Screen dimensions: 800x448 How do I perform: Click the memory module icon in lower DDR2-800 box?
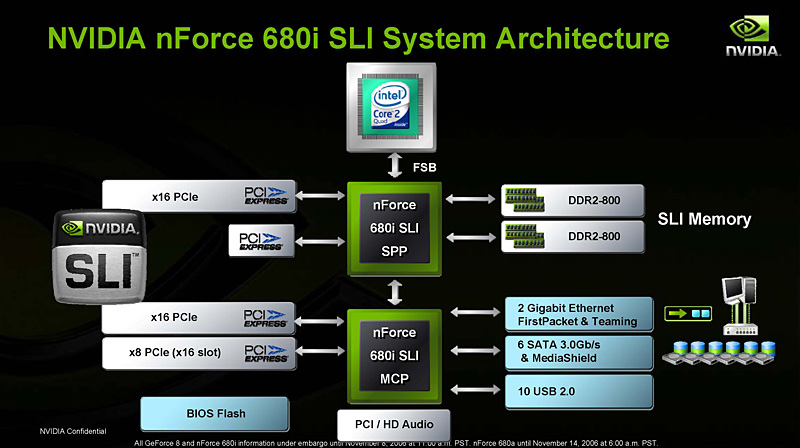[524, 236]
